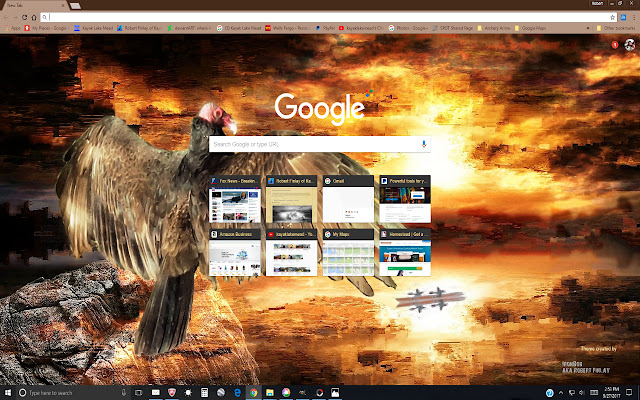This screenshot has width=640, height=400.
Task: Open the Gmail most-visited tile
Action: (348, 203)
